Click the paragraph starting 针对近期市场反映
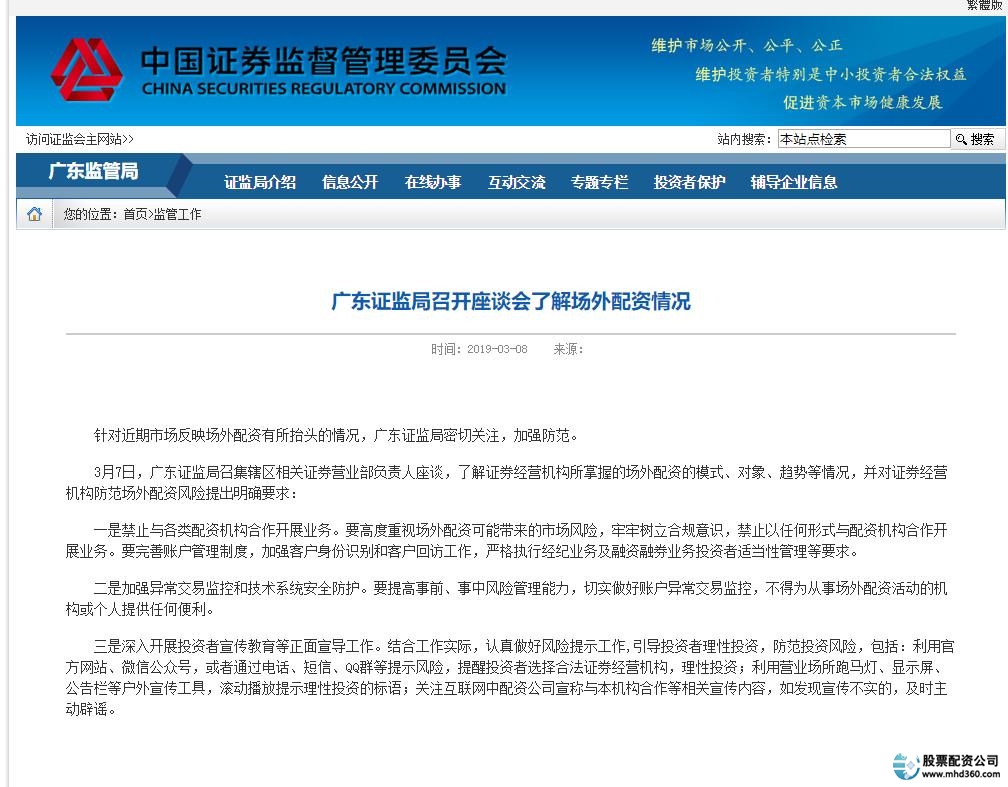Screen dimensions: 1008x787 click(x=336, y=436)
